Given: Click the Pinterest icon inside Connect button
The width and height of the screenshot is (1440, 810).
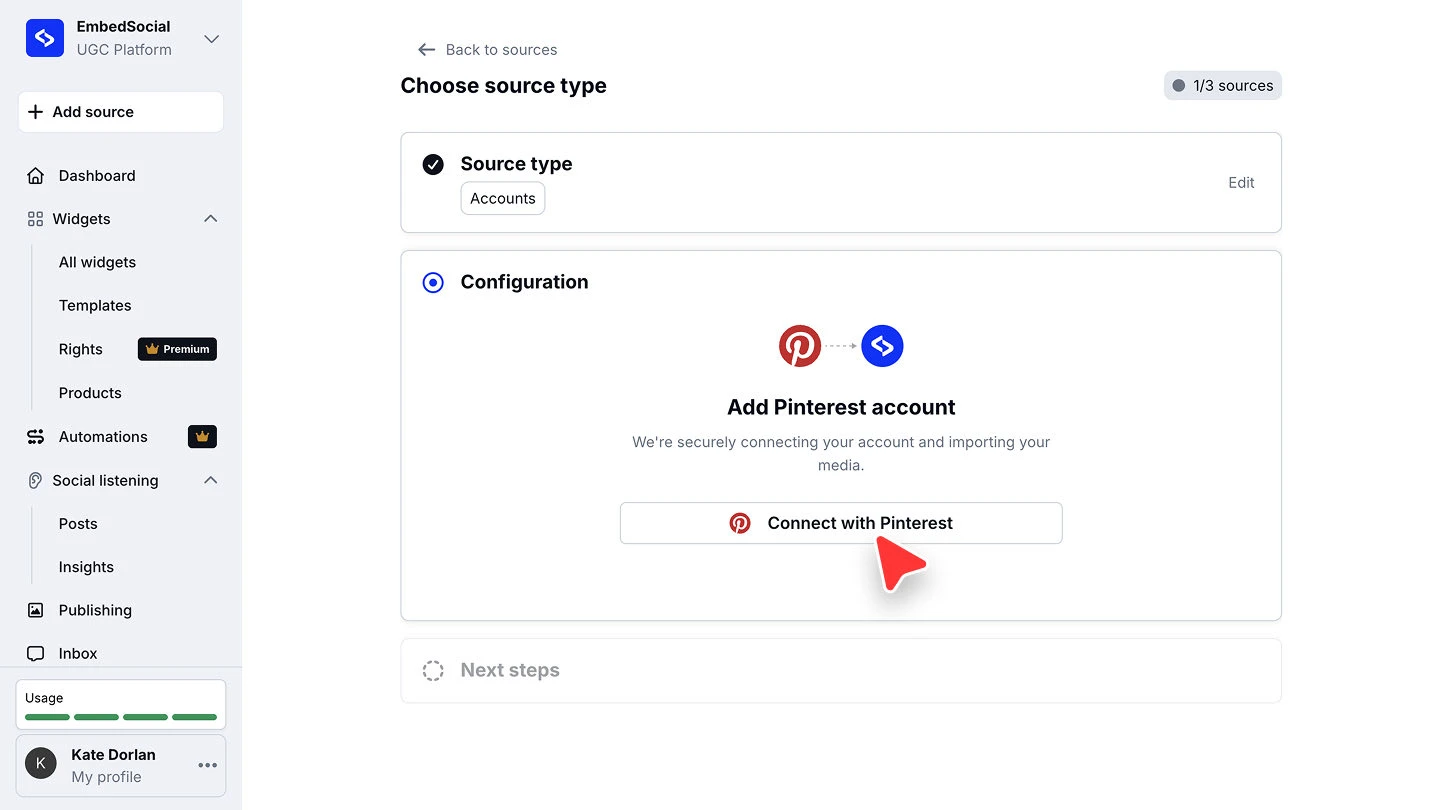Looking at the screenshot, I should pyautogui.click(x=740, y=523).
